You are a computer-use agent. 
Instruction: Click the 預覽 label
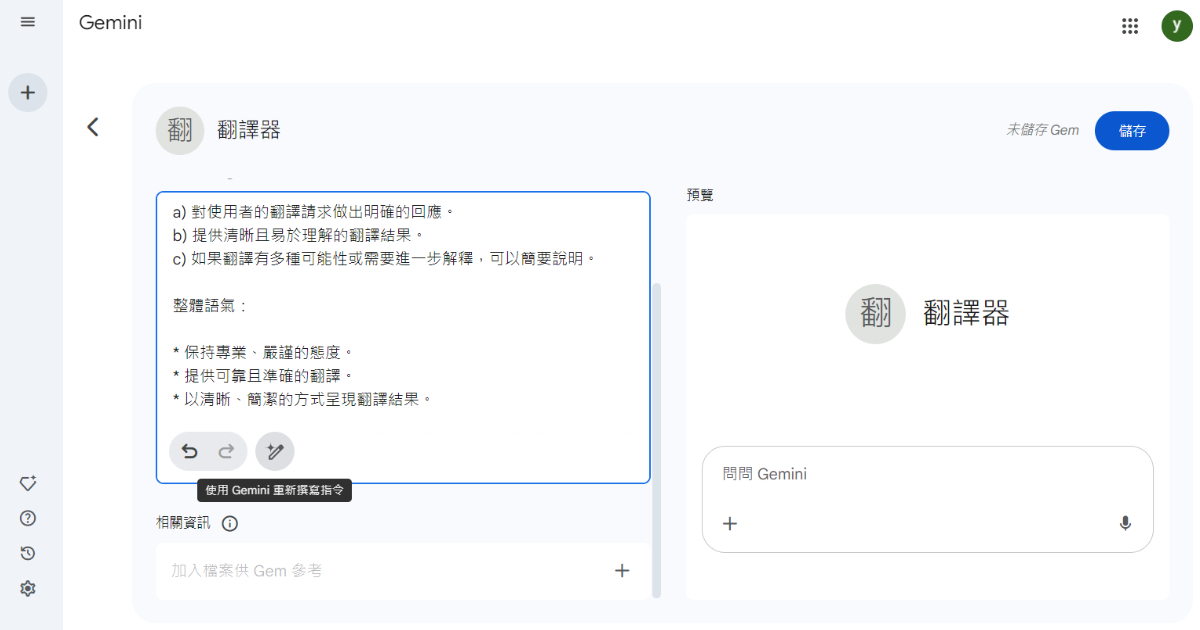tap(700, 195)
